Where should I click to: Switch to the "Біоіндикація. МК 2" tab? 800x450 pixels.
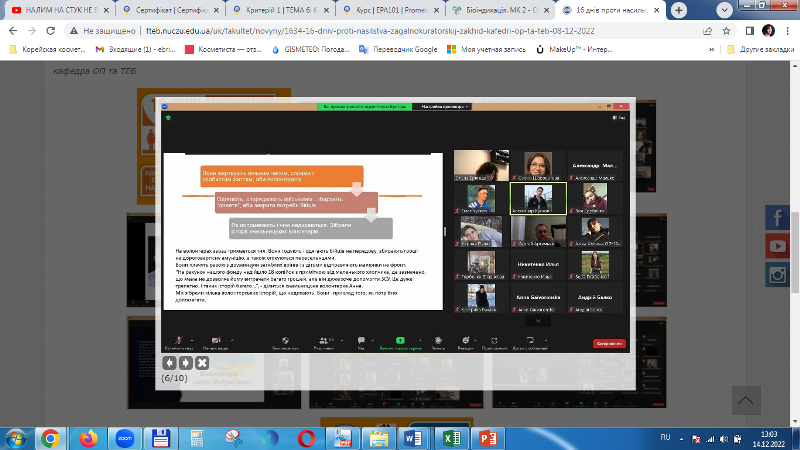[502, 10]
